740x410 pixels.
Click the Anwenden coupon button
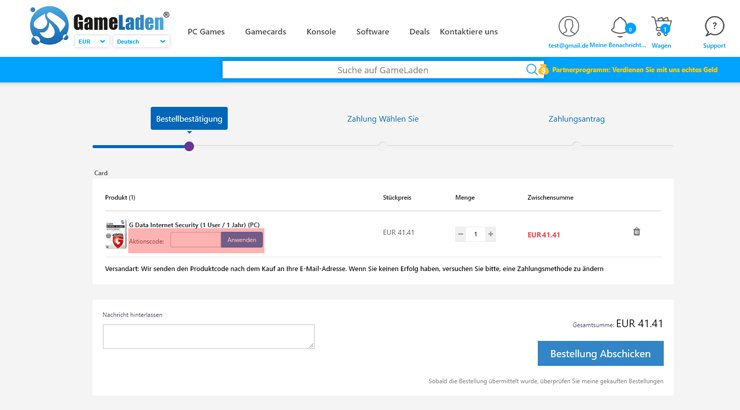point(242,240)
